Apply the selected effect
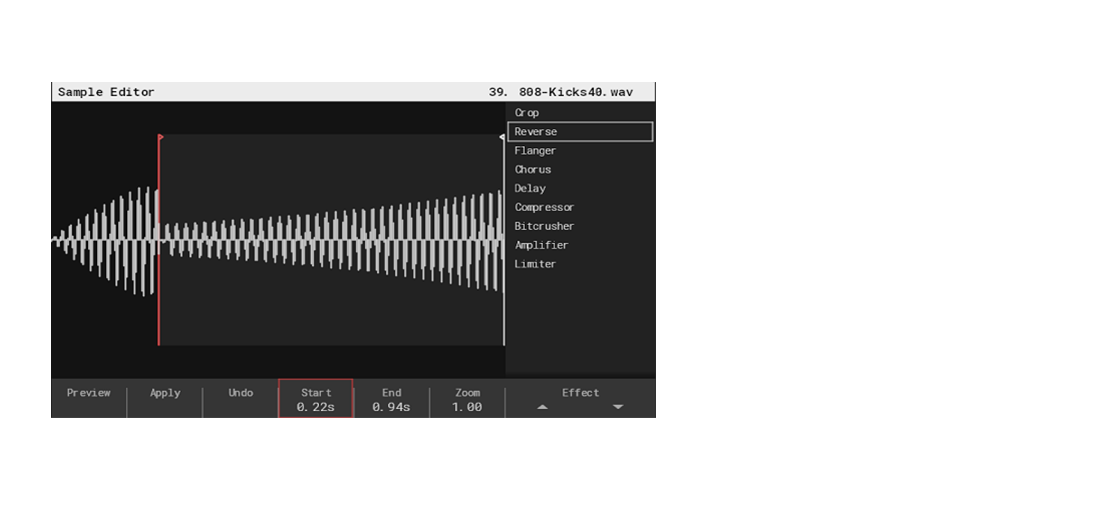1114x516 pixels. point(165,398)
